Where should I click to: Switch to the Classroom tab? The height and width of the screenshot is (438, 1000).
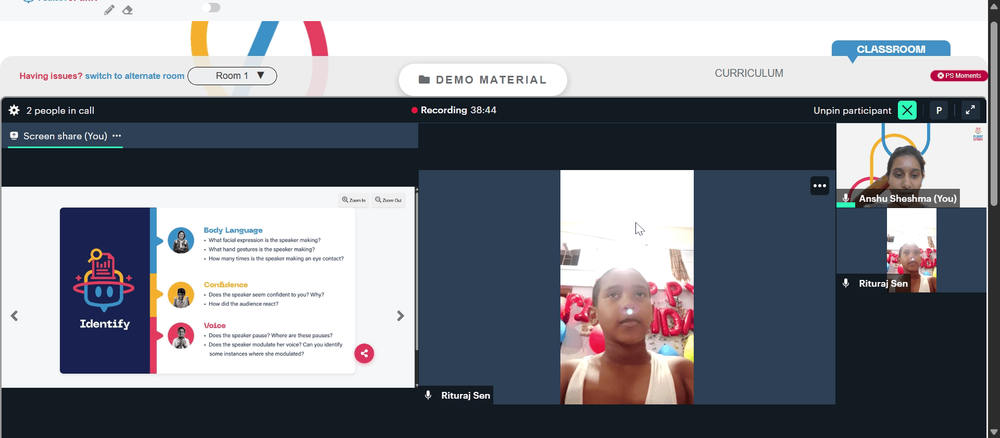tap(891, 49)
